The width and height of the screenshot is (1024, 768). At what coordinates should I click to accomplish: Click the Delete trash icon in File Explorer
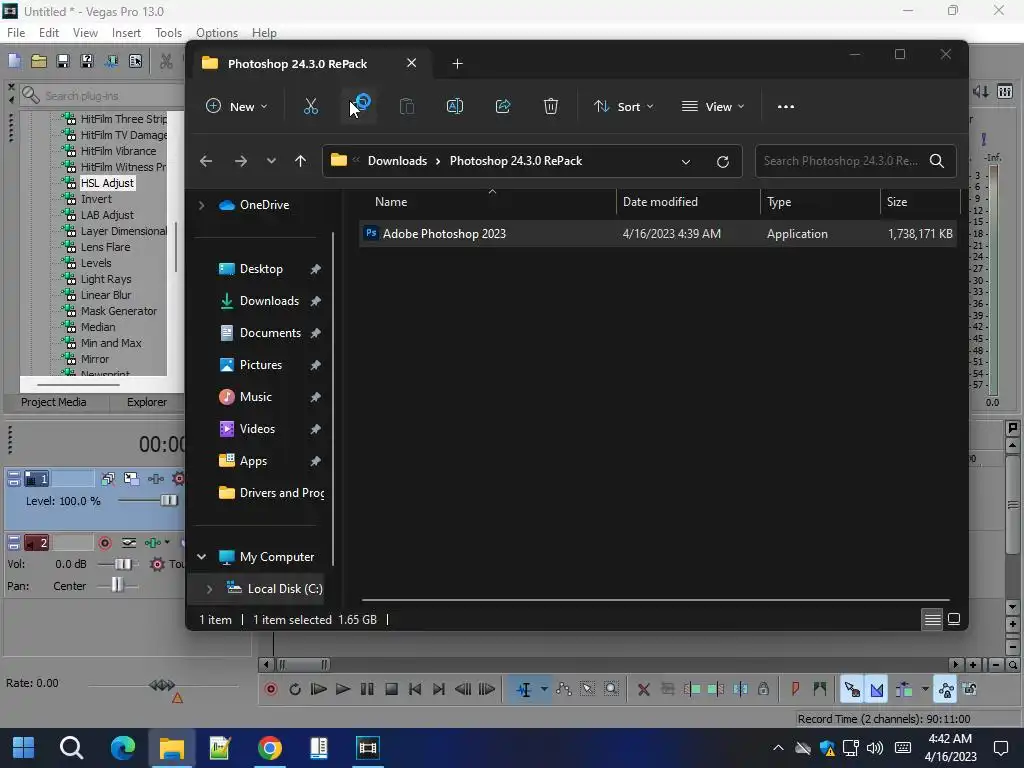coord(551,106)
